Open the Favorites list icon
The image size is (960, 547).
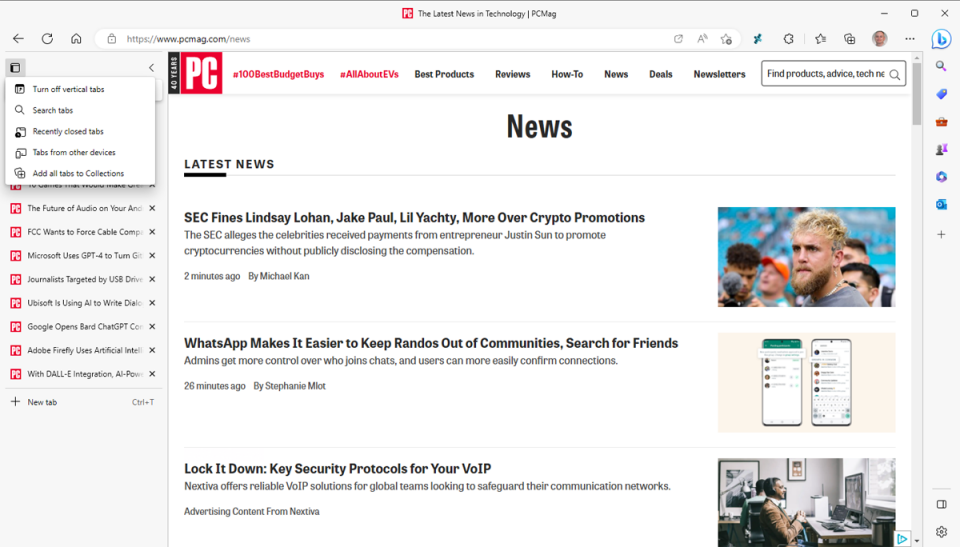coord(820,39)
